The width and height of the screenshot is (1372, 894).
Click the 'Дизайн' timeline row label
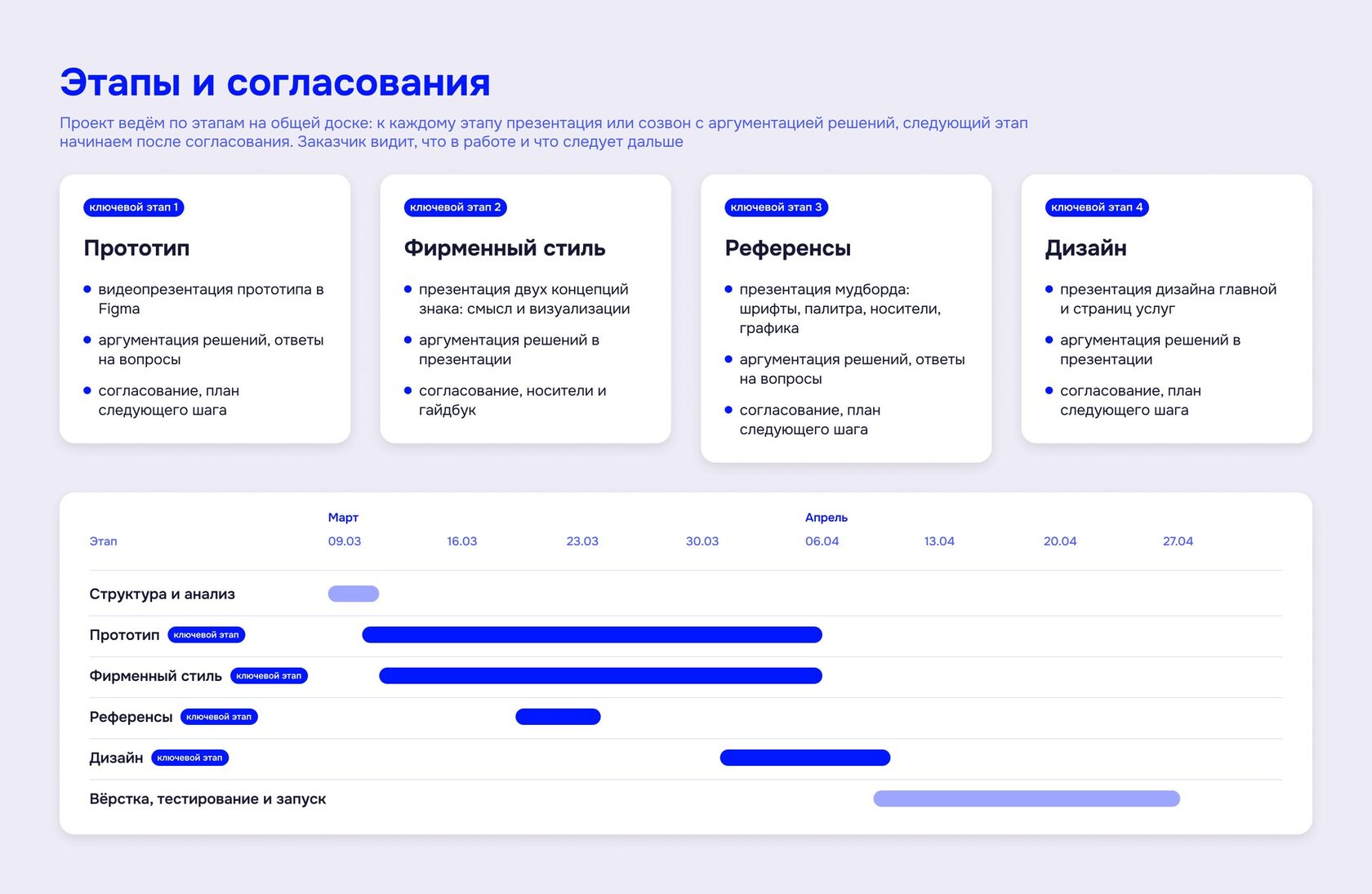pos(116,758)
